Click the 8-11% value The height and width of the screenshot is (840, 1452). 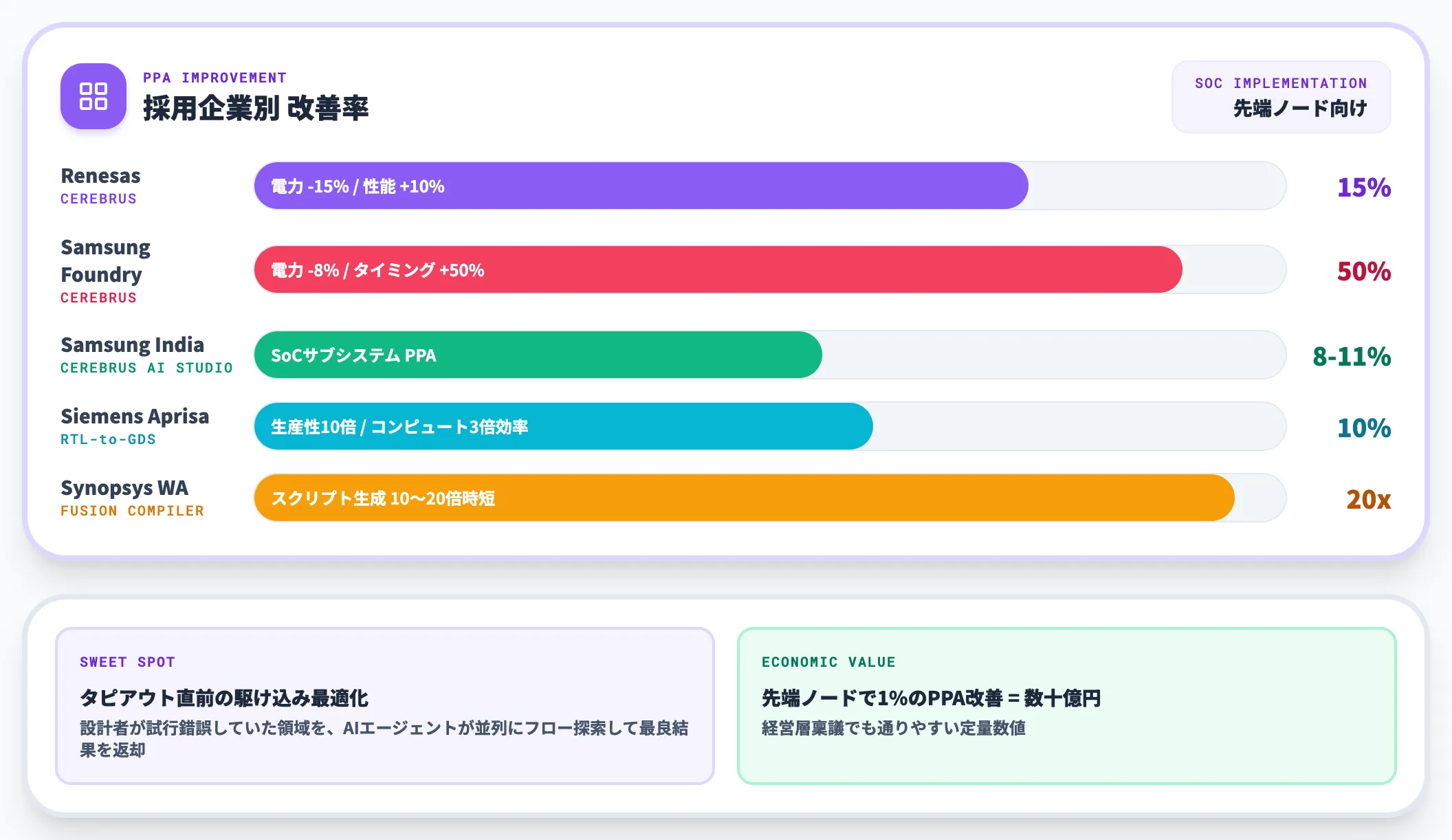click(1352, 356)
